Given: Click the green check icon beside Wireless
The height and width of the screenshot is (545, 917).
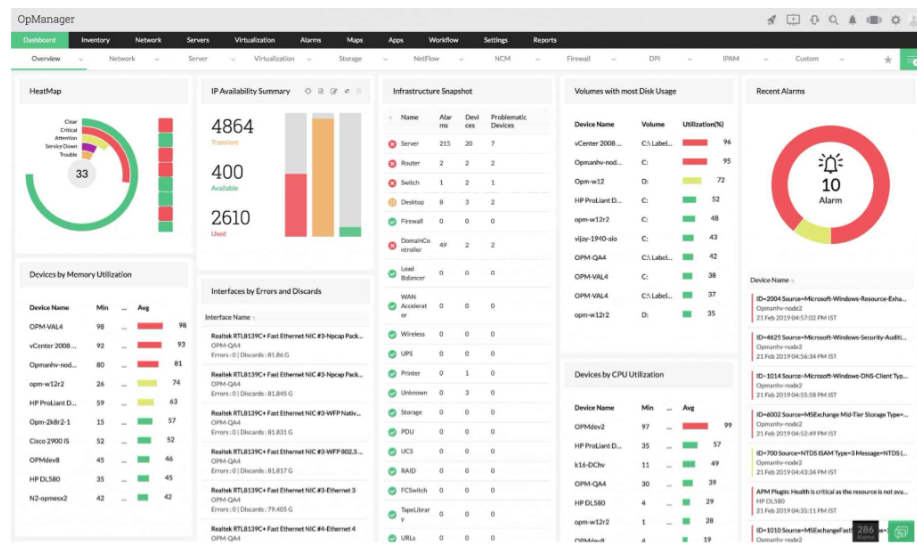Looking at the screenshot, I should pyautogui.click(x=392, y=335).
